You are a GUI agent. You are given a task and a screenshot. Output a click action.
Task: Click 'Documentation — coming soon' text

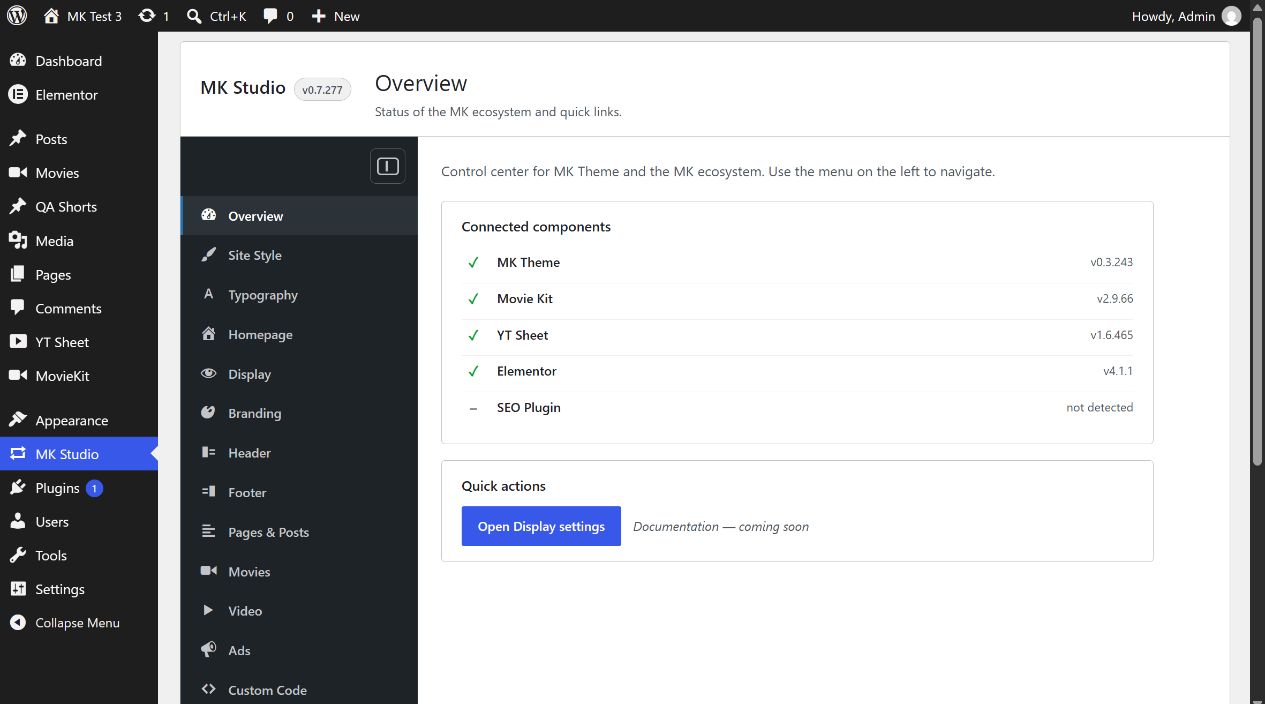(x=721, y=527)
